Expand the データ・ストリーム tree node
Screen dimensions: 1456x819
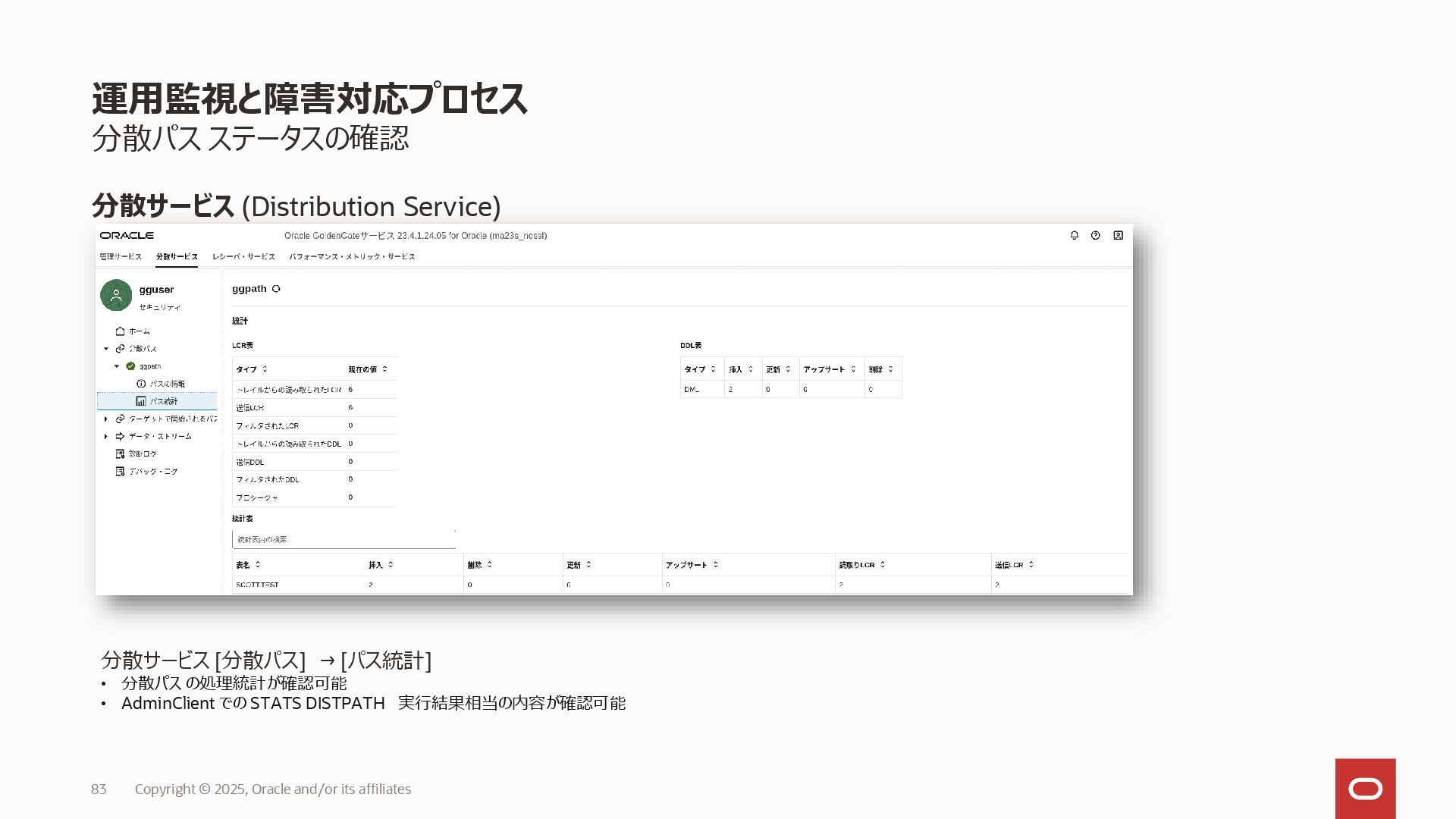(106, 437)
